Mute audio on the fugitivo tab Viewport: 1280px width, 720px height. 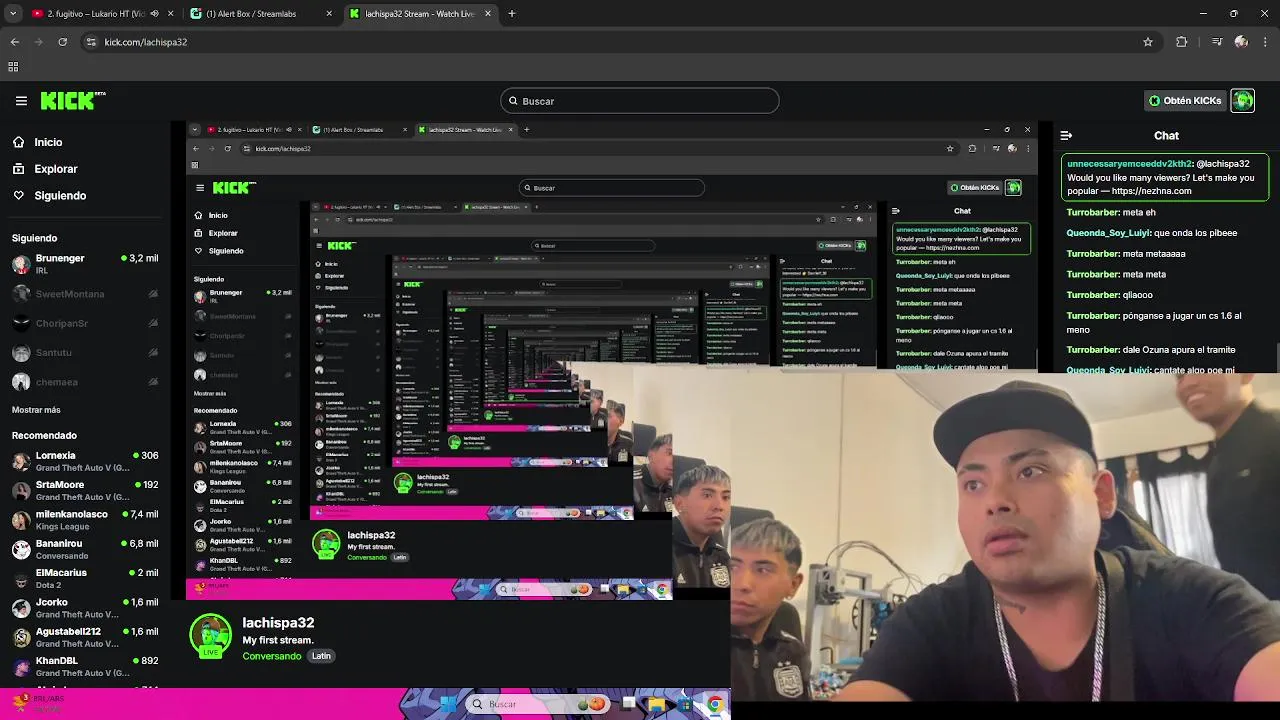[154, 14]
